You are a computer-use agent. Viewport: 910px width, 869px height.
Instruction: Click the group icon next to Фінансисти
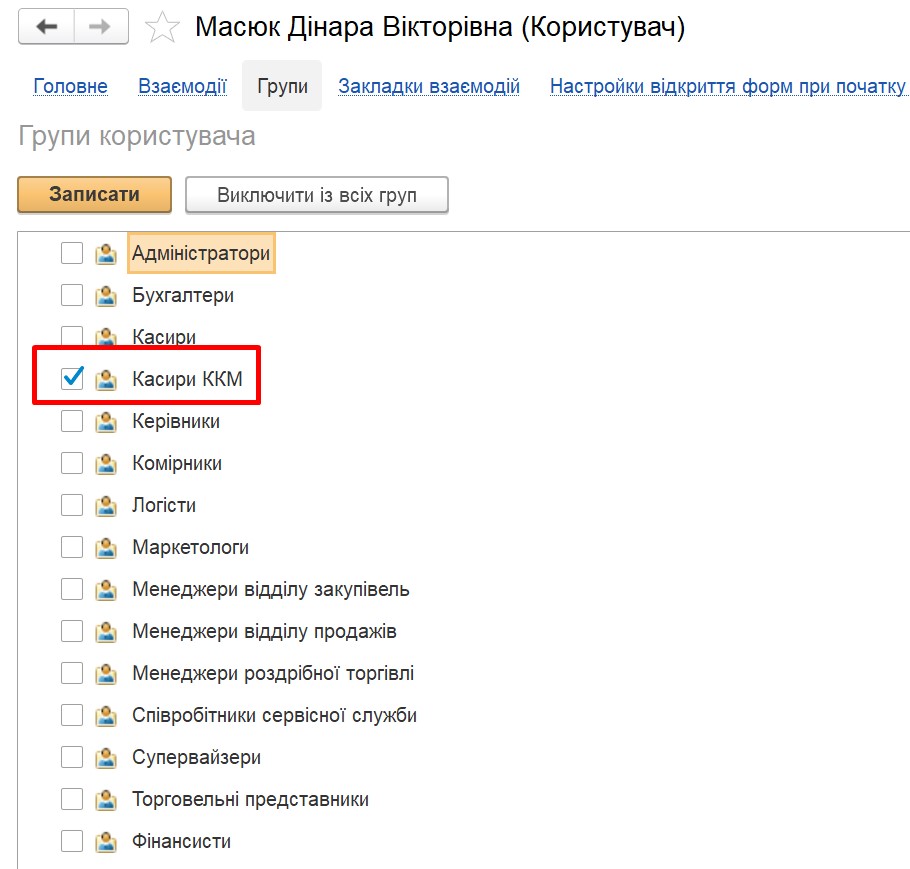106,841
